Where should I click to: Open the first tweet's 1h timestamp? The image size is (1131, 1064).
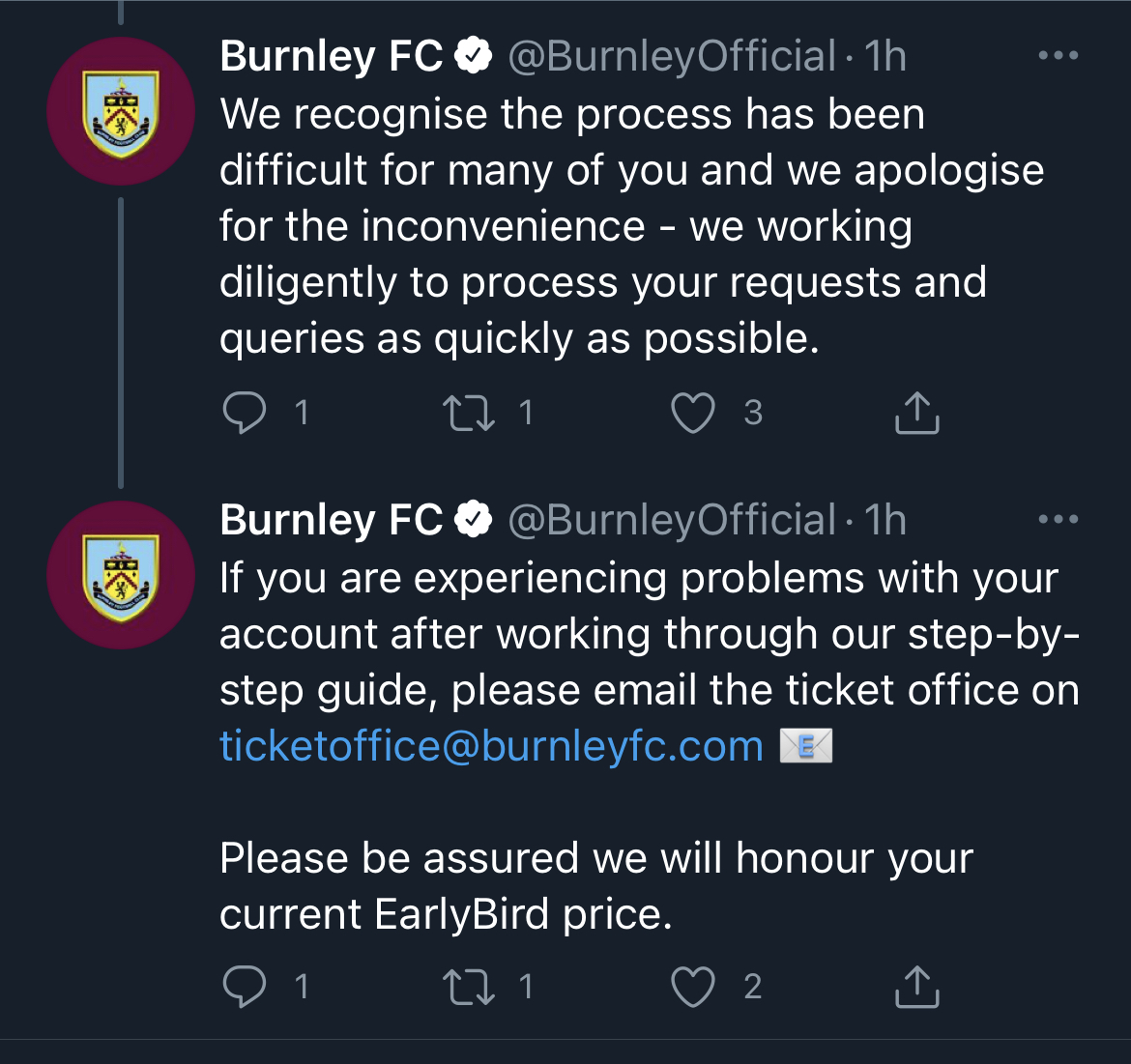pyautogui.click(x=885, y=56)
